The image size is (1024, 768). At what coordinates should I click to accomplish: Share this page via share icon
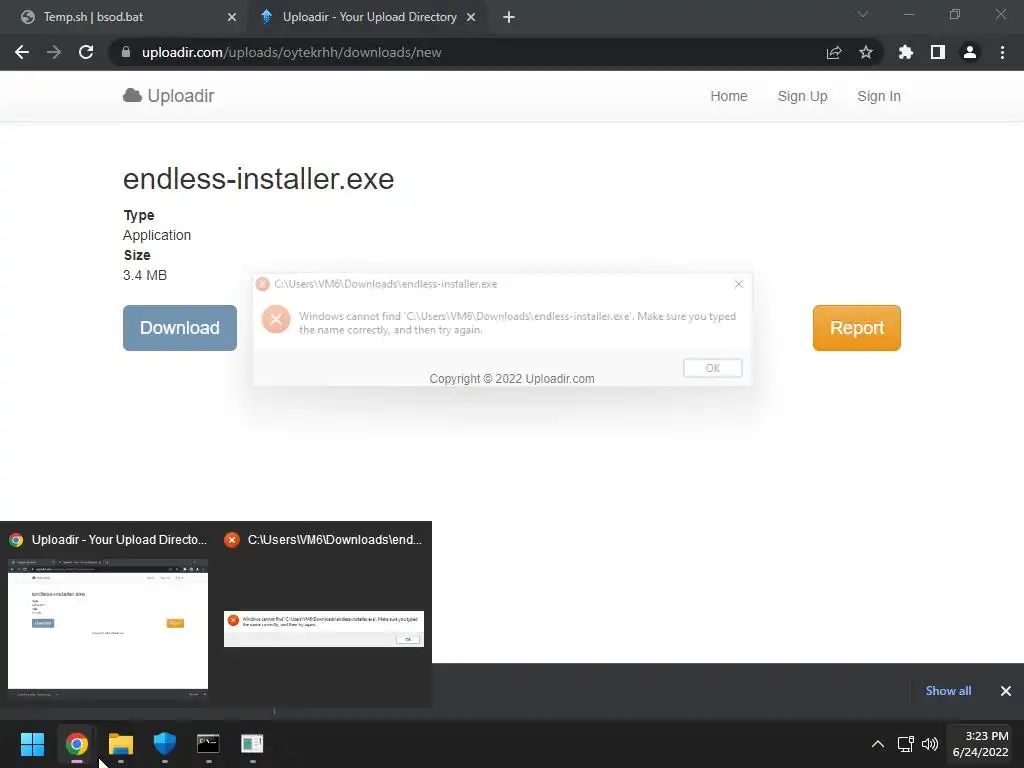[x=834, y=52]
